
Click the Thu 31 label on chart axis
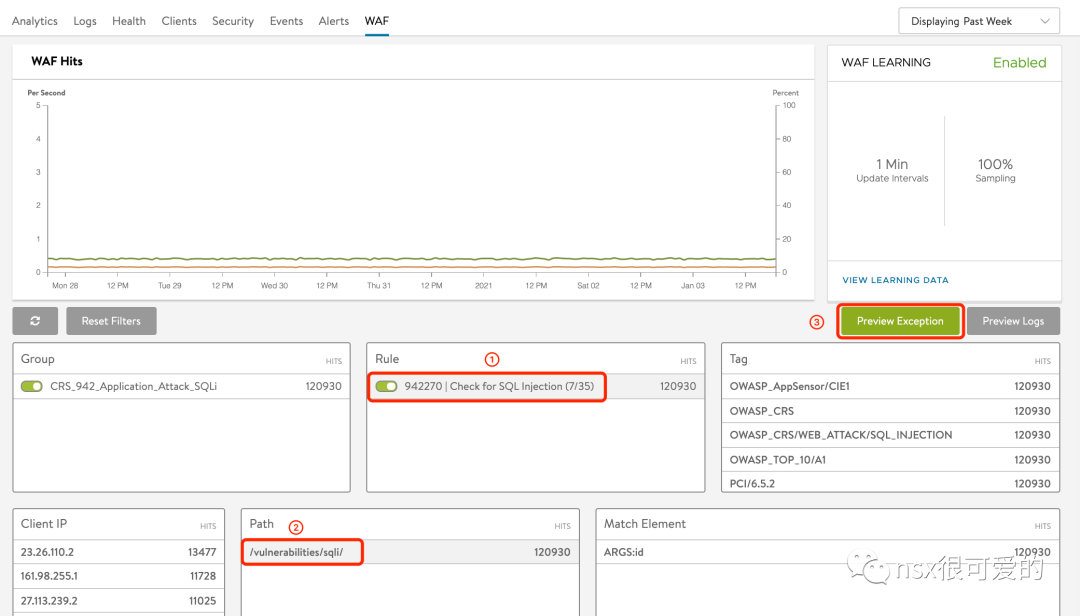click(x=379, y=285)
